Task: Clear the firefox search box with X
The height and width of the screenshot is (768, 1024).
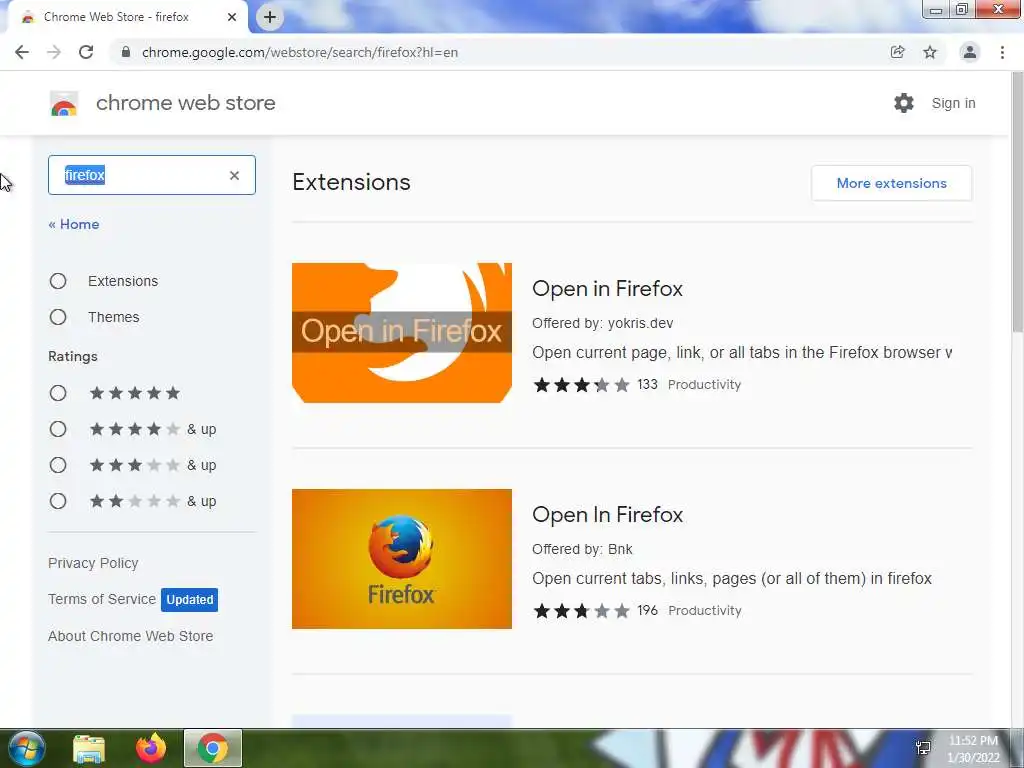Action: 234,175
